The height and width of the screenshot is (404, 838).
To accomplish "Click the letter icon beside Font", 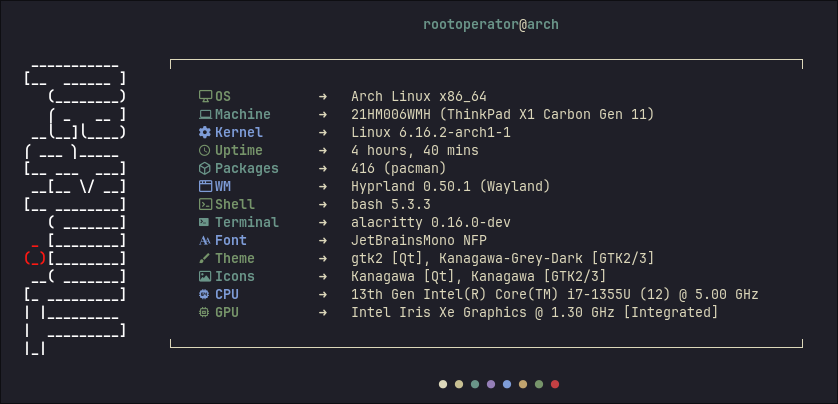I will 205,240.
